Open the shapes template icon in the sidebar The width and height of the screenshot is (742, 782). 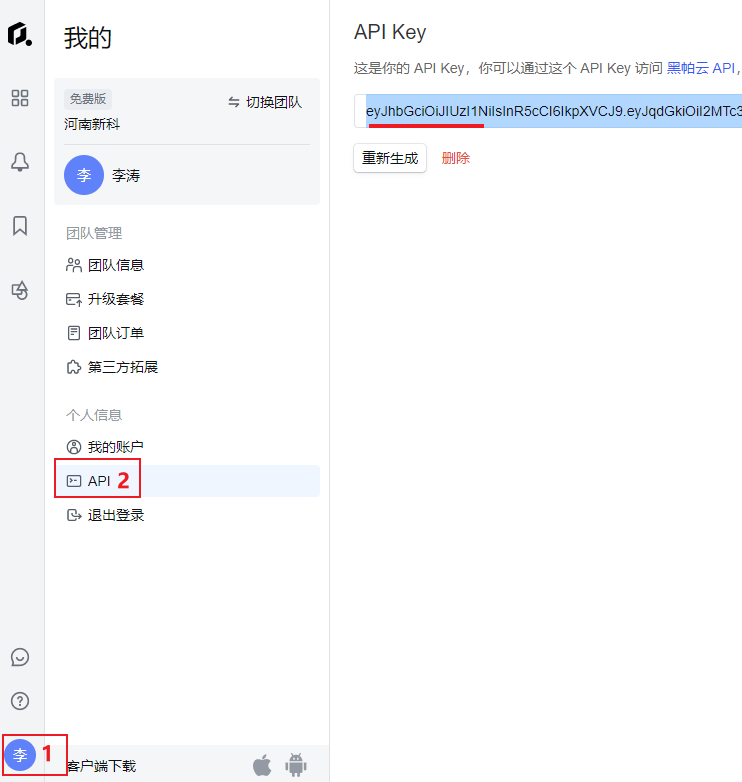20,290
